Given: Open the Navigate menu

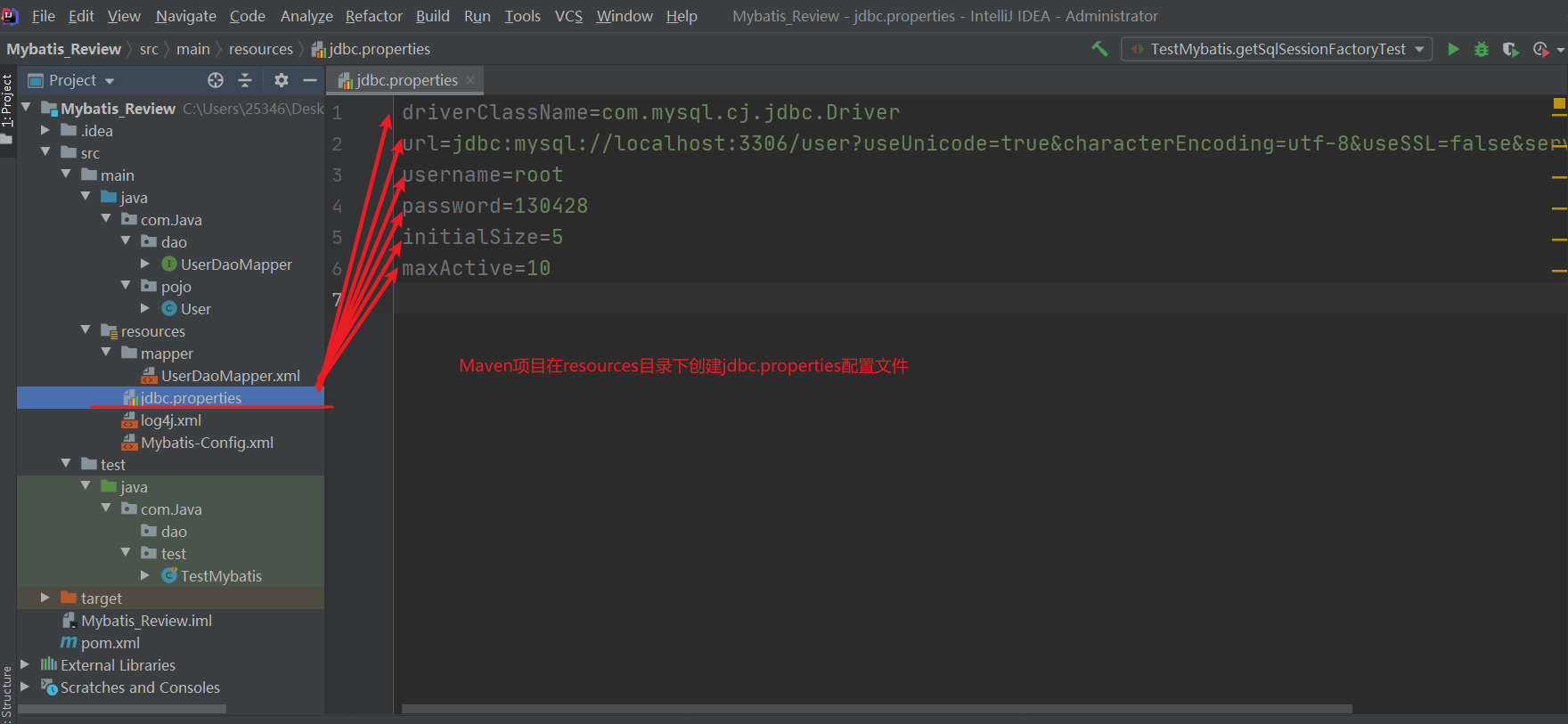Looking at the screenshot, I should (x=185, y=16).
